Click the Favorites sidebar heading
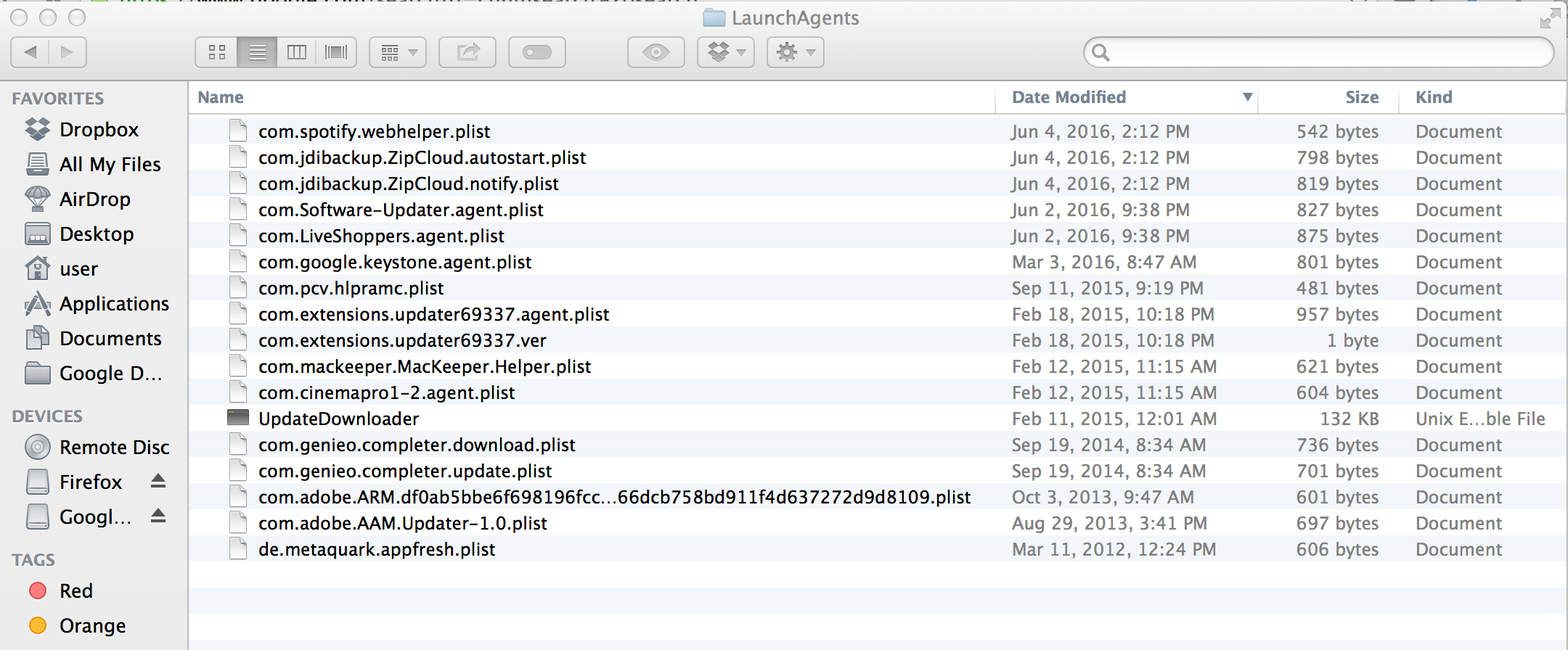The image size is (1568, 650). (x=58, y=98)
